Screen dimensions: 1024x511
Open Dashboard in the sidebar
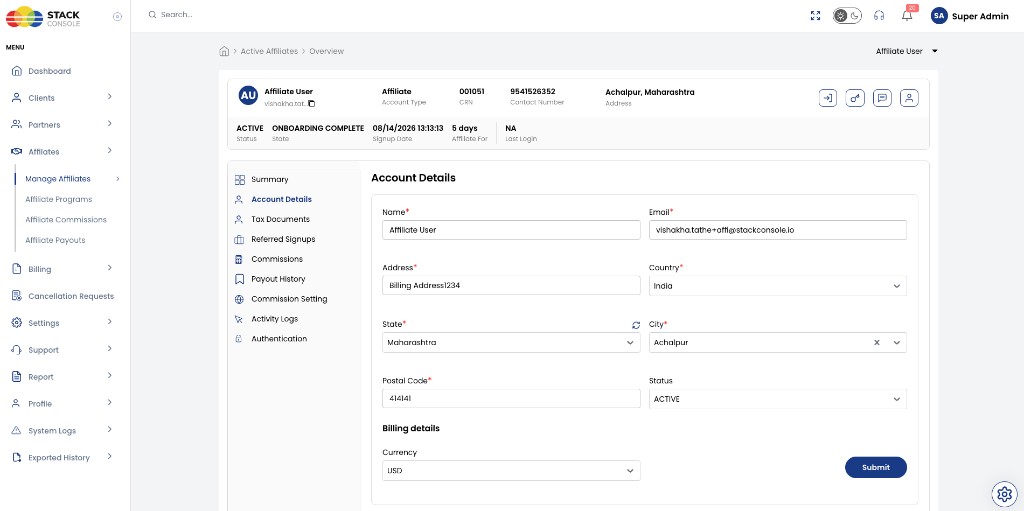50,71
